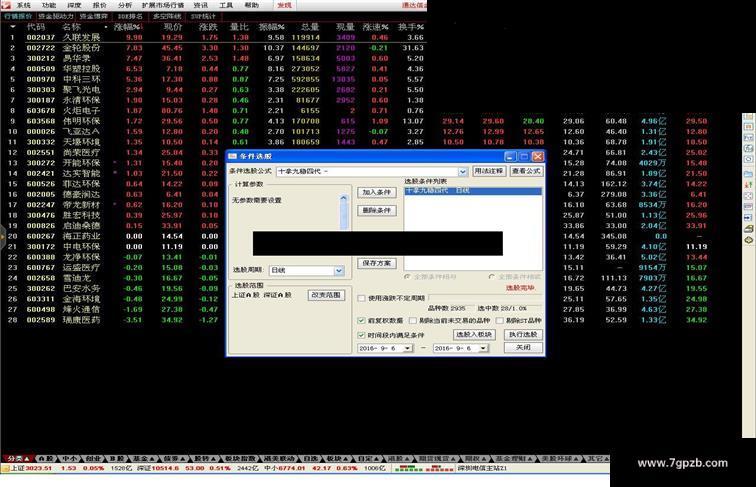
Task: Expand the 分类▲ bottom tab menu
Action: point(18,458)
